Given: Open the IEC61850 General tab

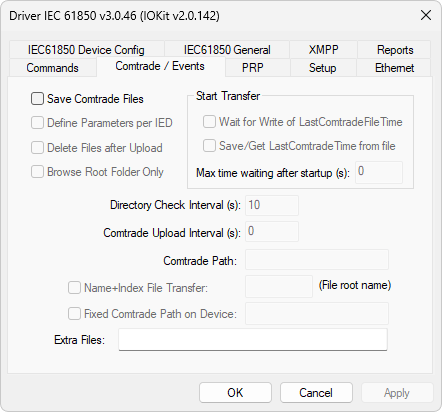Looking at the screenshot, I should (227, 50).
